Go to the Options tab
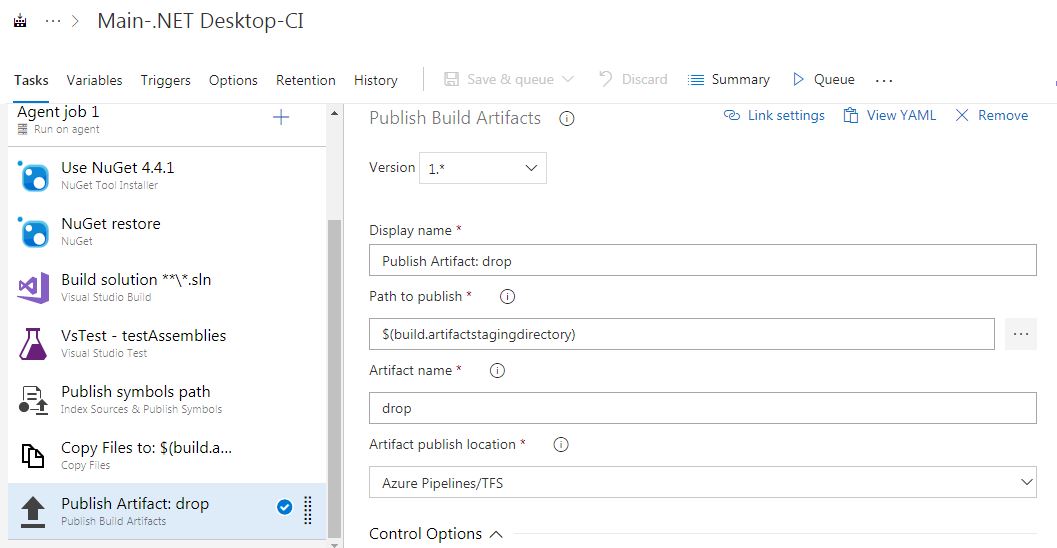The image size is (1057, 548). pos(233,80)
